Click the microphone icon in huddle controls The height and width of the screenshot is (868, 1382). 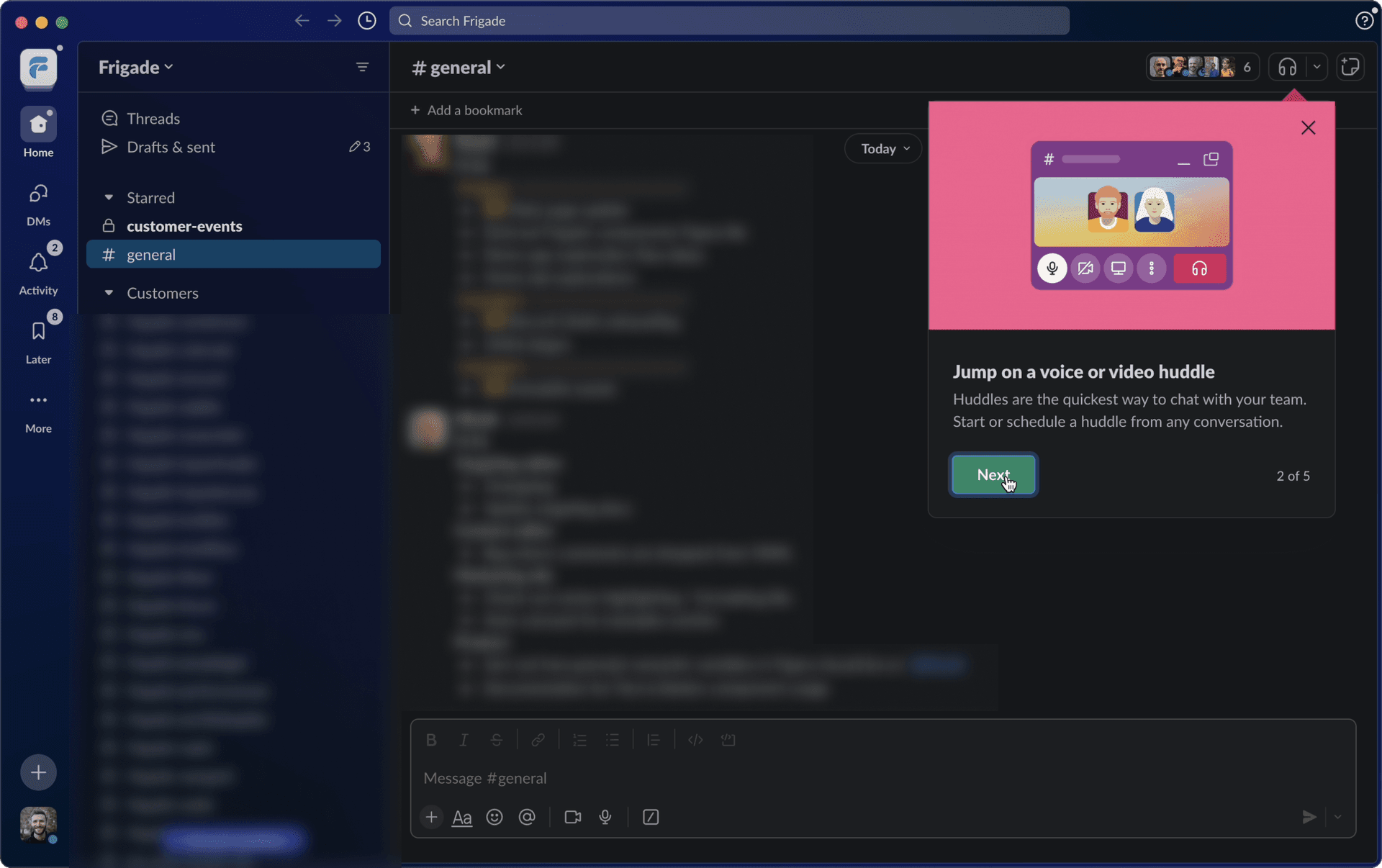point(1052,267)
